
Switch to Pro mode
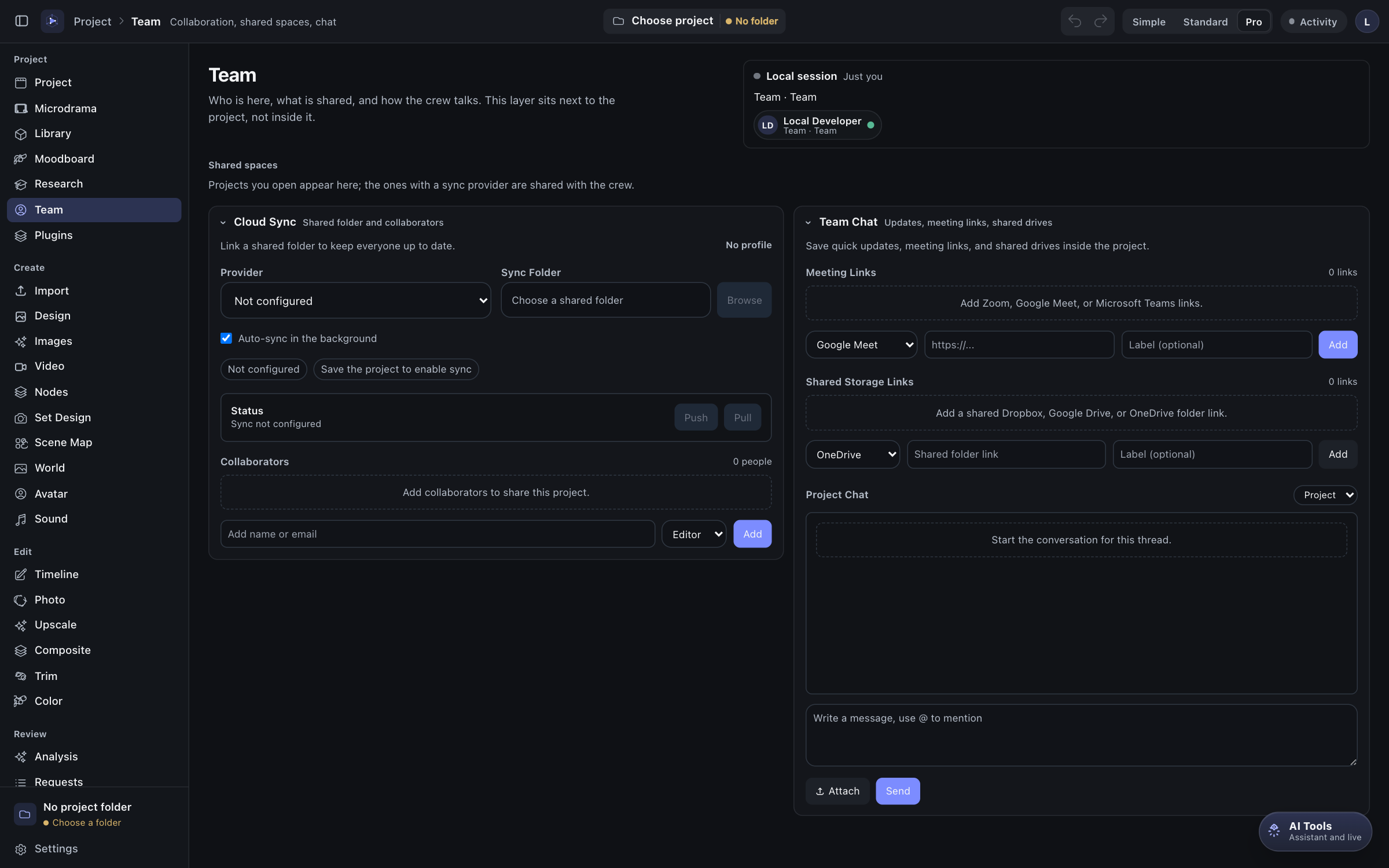point(1254,21)
